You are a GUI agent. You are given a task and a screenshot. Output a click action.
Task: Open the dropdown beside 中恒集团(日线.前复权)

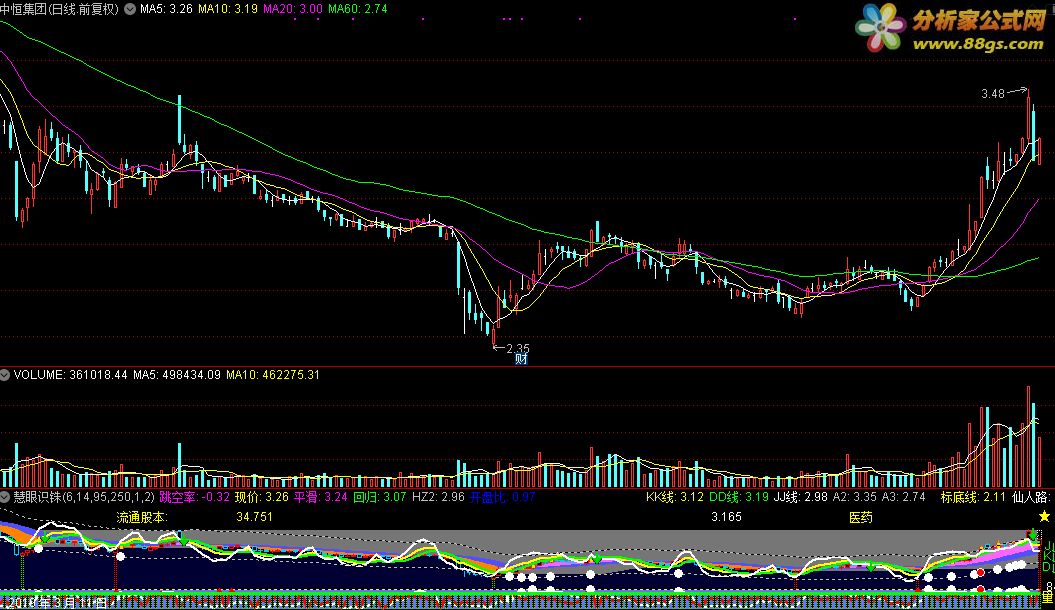coord(130,9)
